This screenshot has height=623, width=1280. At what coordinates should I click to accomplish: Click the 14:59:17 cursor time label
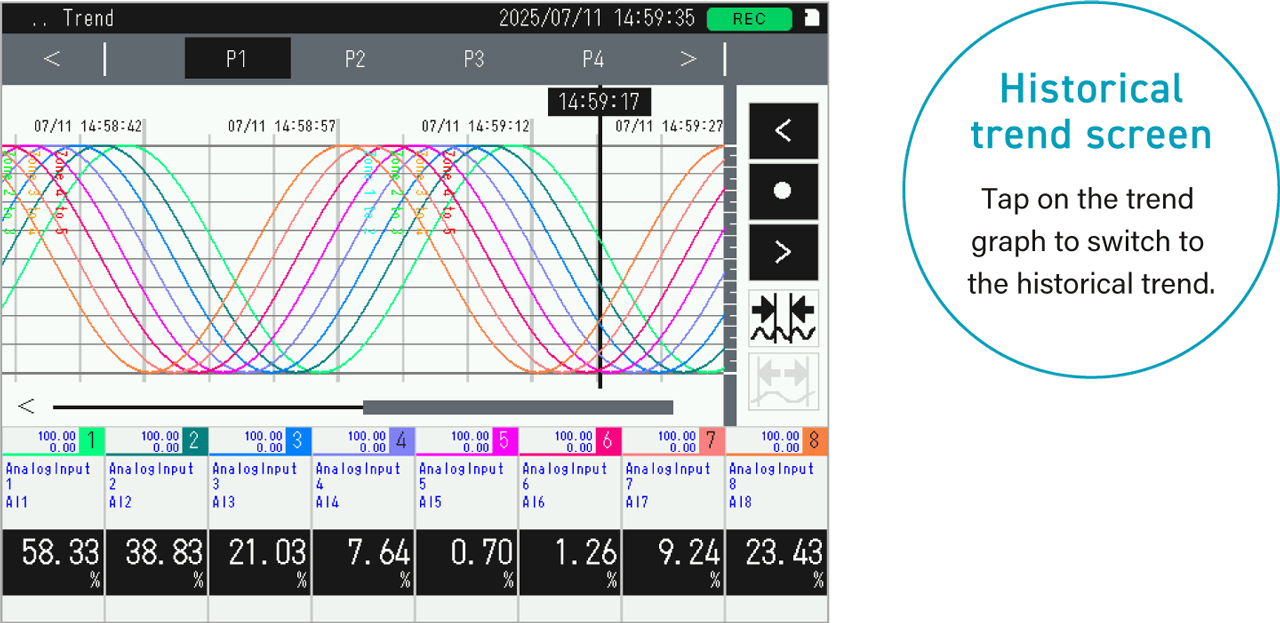[599, 102]
